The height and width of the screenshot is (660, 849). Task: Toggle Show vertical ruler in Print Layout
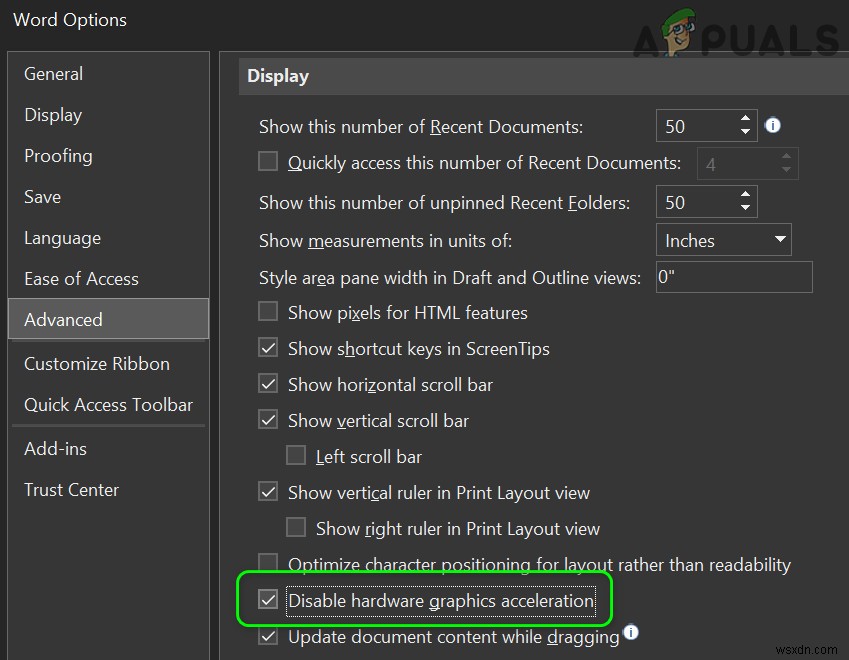[268, 492]
